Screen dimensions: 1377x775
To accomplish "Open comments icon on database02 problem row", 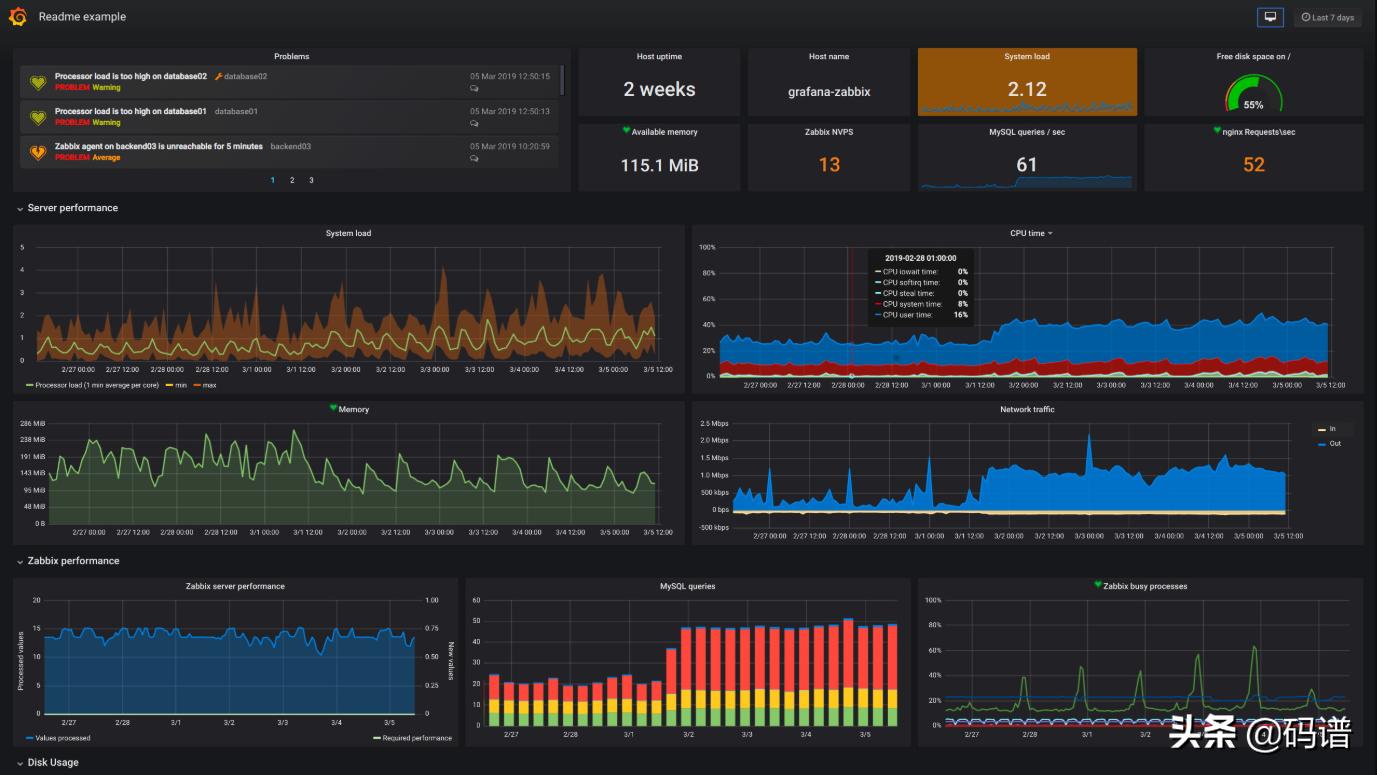I will (x=474, y=88).
